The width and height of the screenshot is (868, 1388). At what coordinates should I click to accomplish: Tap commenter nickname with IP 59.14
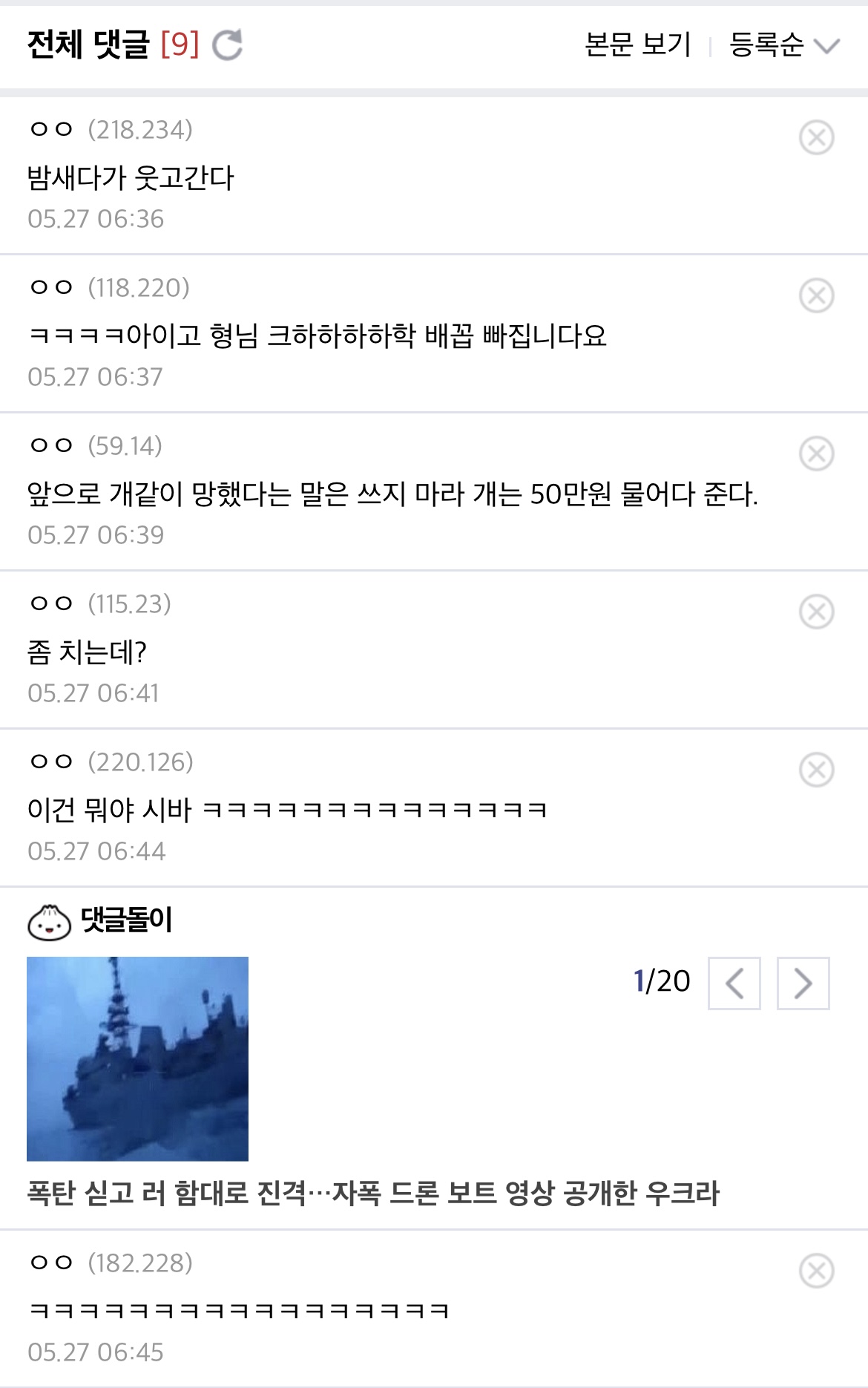(x=51, y=445)
